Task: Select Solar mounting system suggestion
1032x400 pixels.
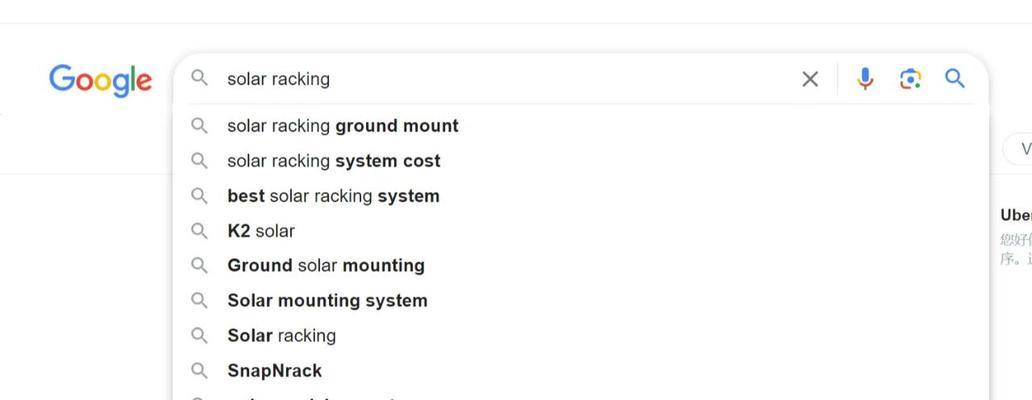Action: 581,300
